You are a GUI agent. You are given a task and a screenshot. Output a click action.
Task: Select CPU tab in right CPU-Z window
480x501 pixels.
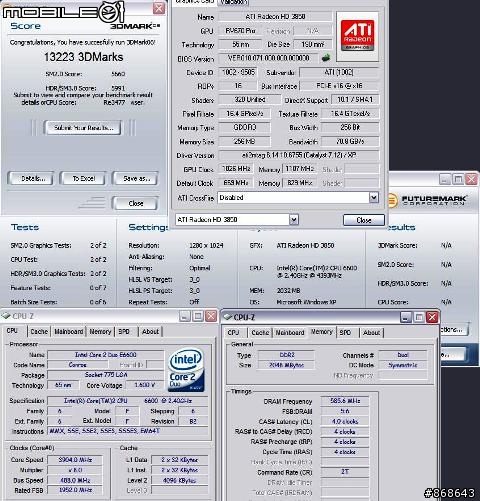click(x=233, y=332)
